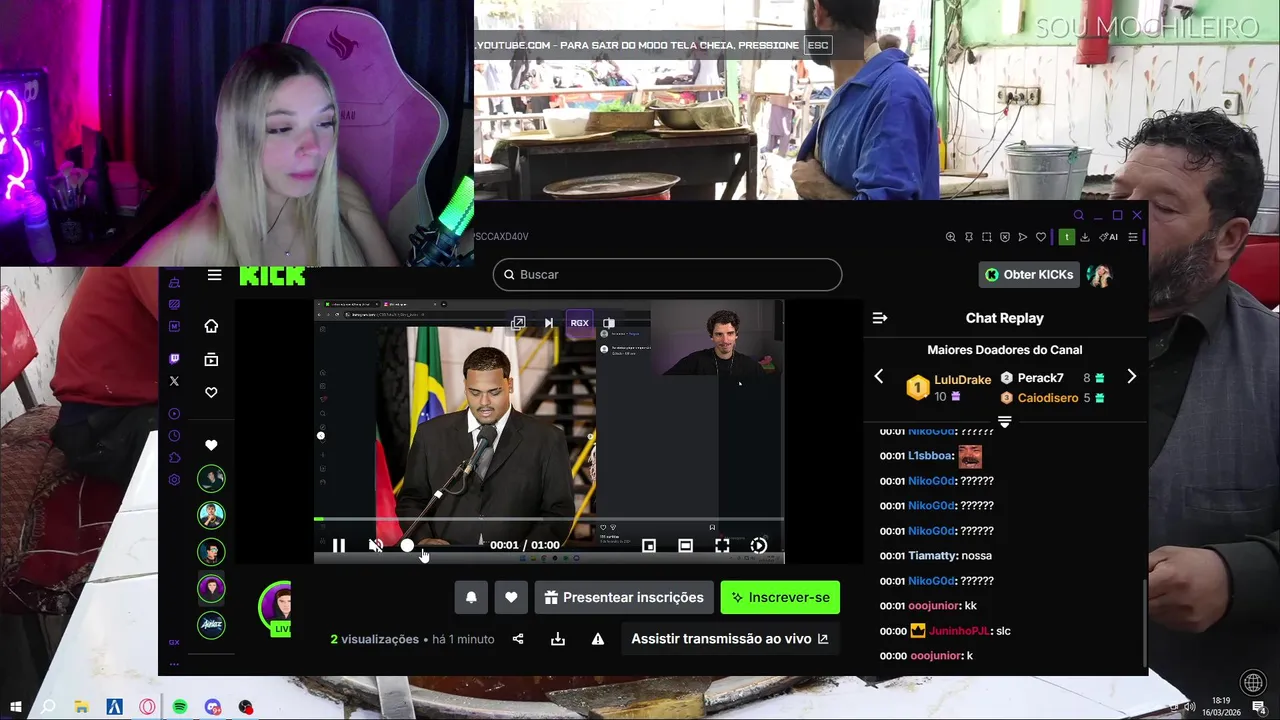
Task: Go to Kick home icon
Action: 211,326
